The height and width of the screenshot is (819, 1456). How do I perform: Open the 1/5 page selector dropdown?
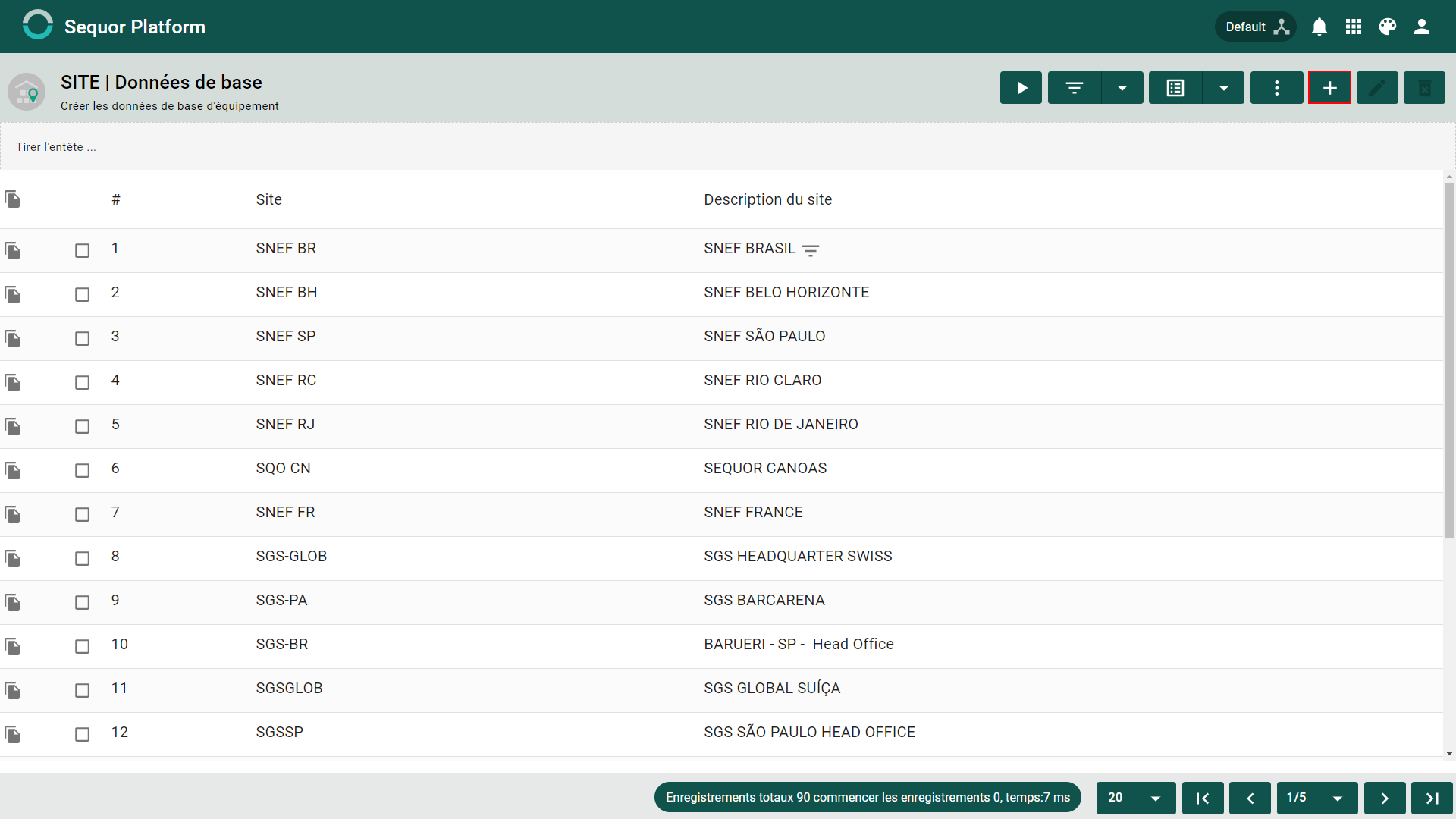point(1338,798)
